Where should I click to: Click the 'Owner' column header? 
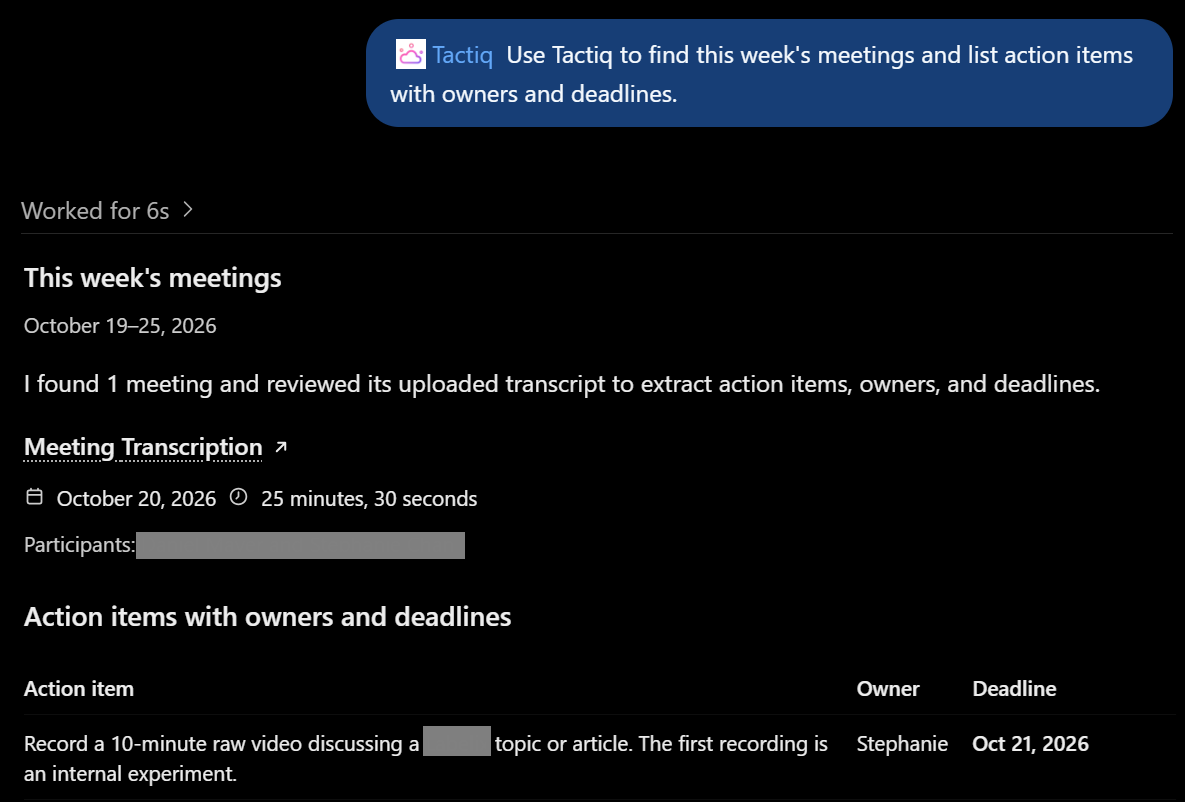888,689
